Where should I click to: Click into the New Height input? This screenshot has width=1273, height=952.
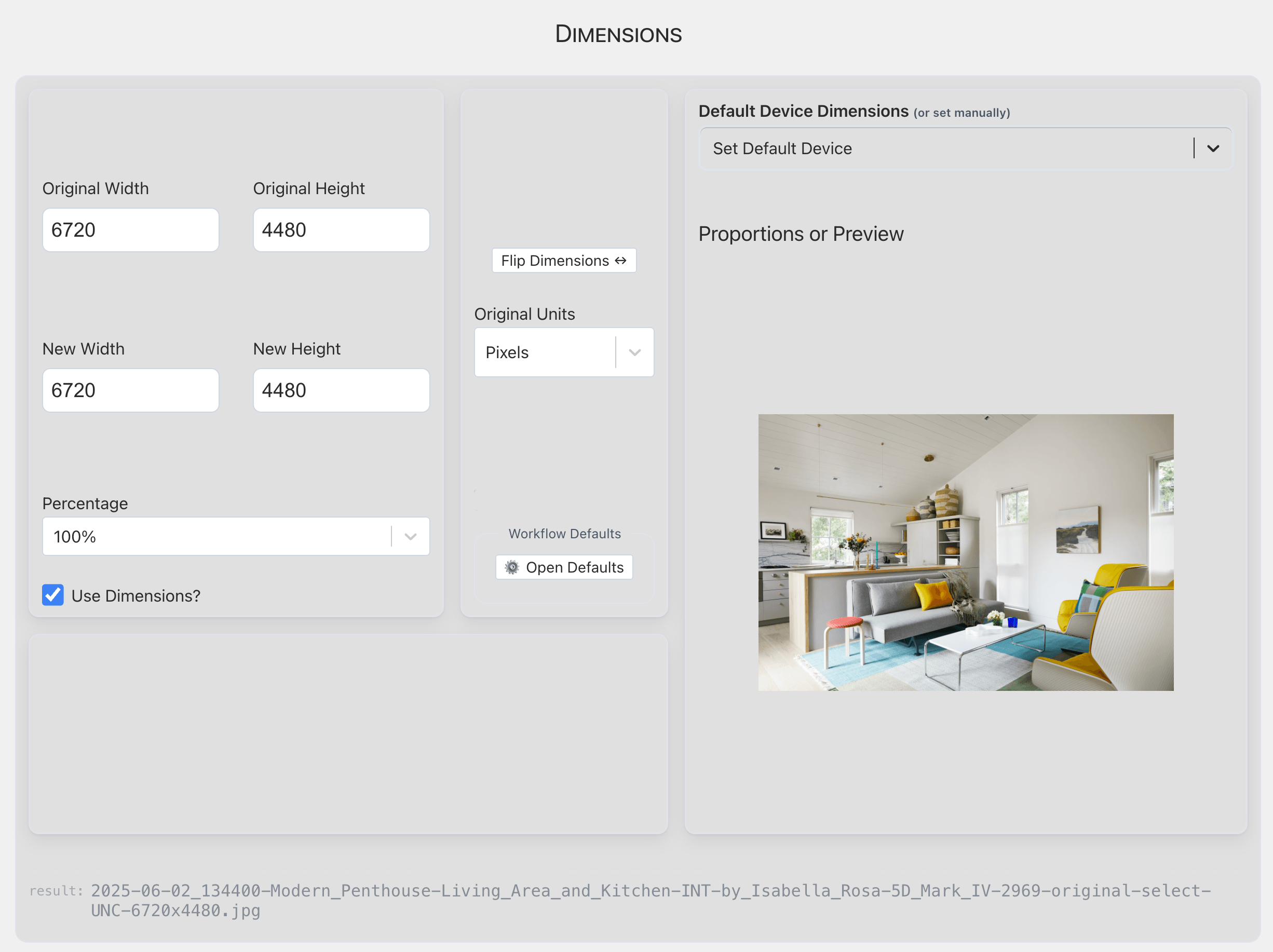[x=341, y=390]
